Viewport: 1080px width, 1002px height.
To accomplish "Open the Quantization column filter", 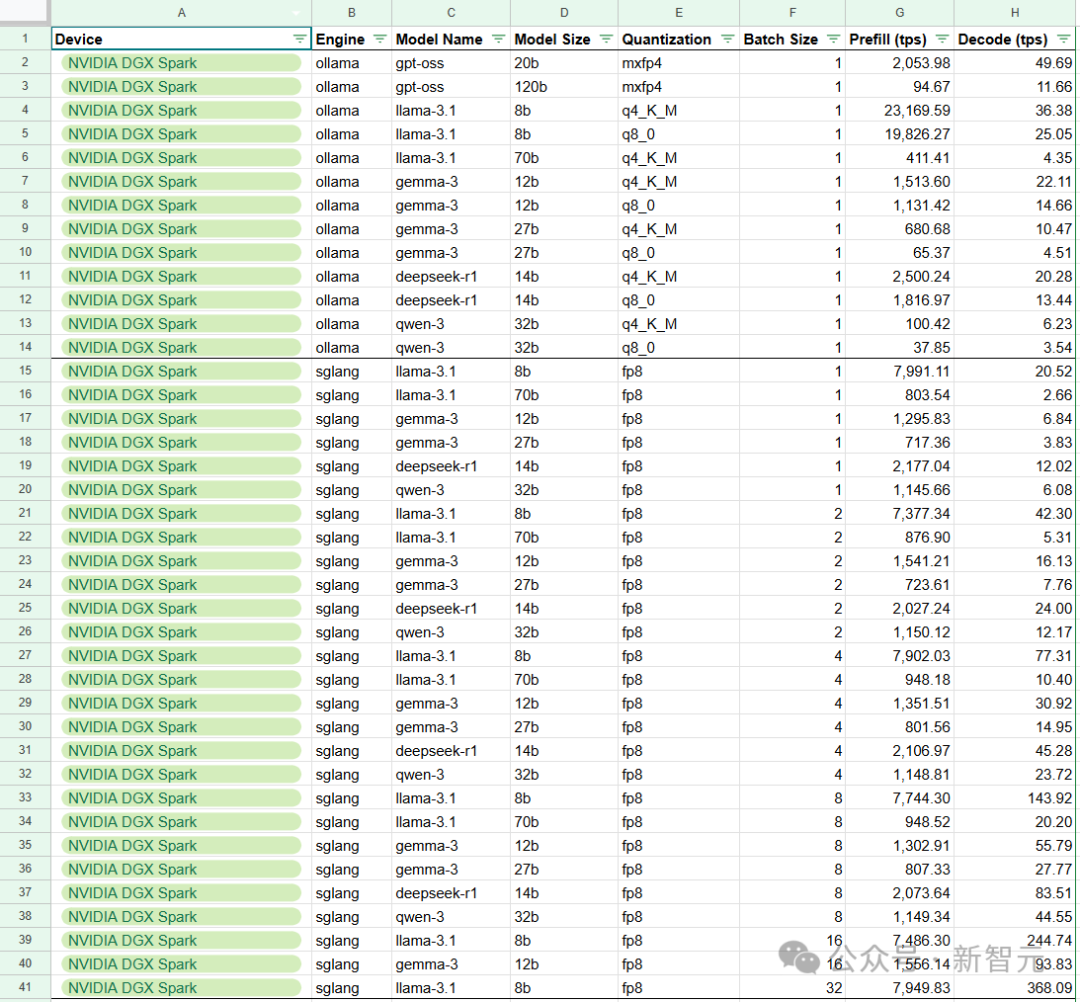I will pos(727,39).
